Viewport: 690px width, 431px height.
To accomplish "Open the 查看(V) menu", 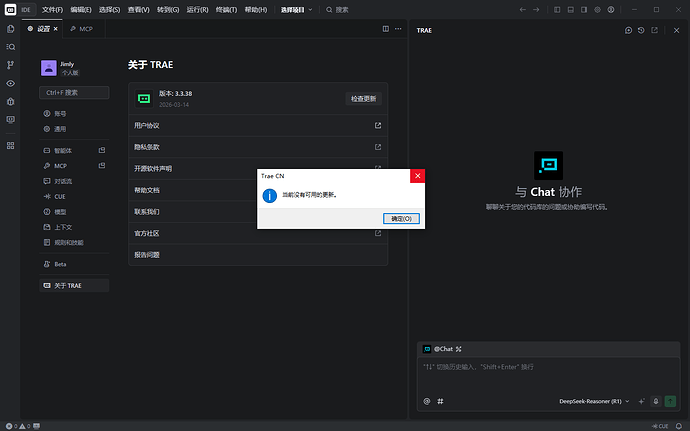I will [x=139, y=10].
